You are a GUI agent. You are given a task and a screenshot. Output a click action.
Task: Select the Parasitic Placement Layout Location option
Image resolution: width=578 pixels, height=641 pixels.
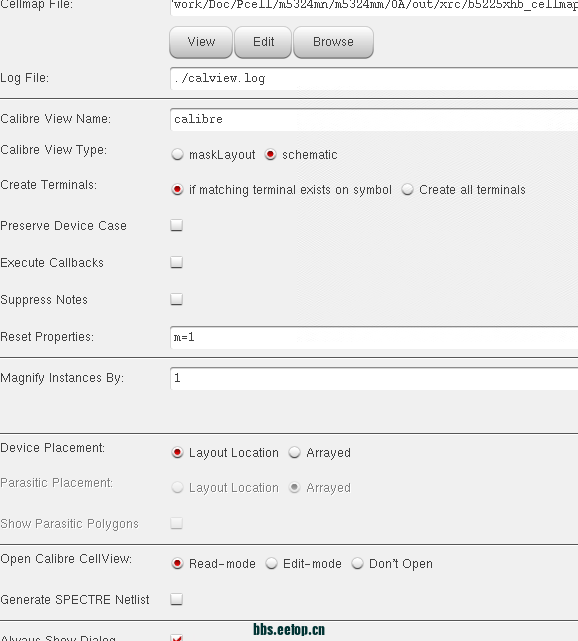177,488
